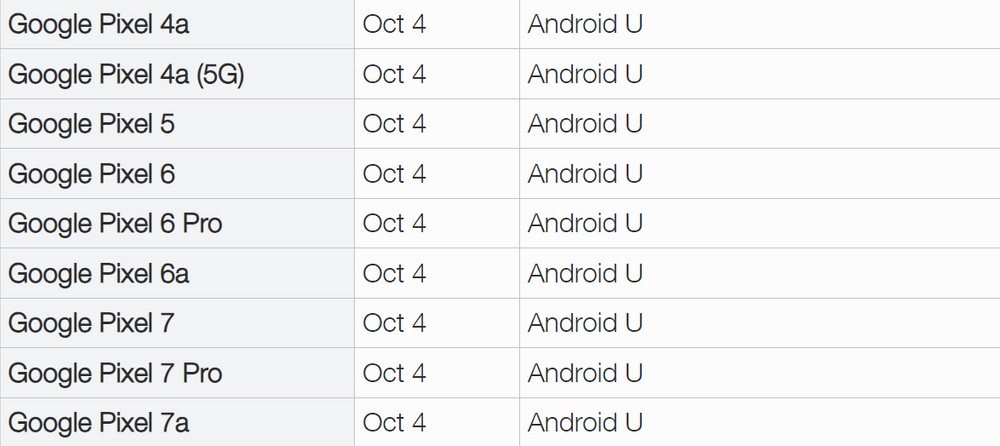Click the Oct 4 date for Pixel 6 Pro
This screenshot has width=1000, height=446.
(x=394, y=223)
